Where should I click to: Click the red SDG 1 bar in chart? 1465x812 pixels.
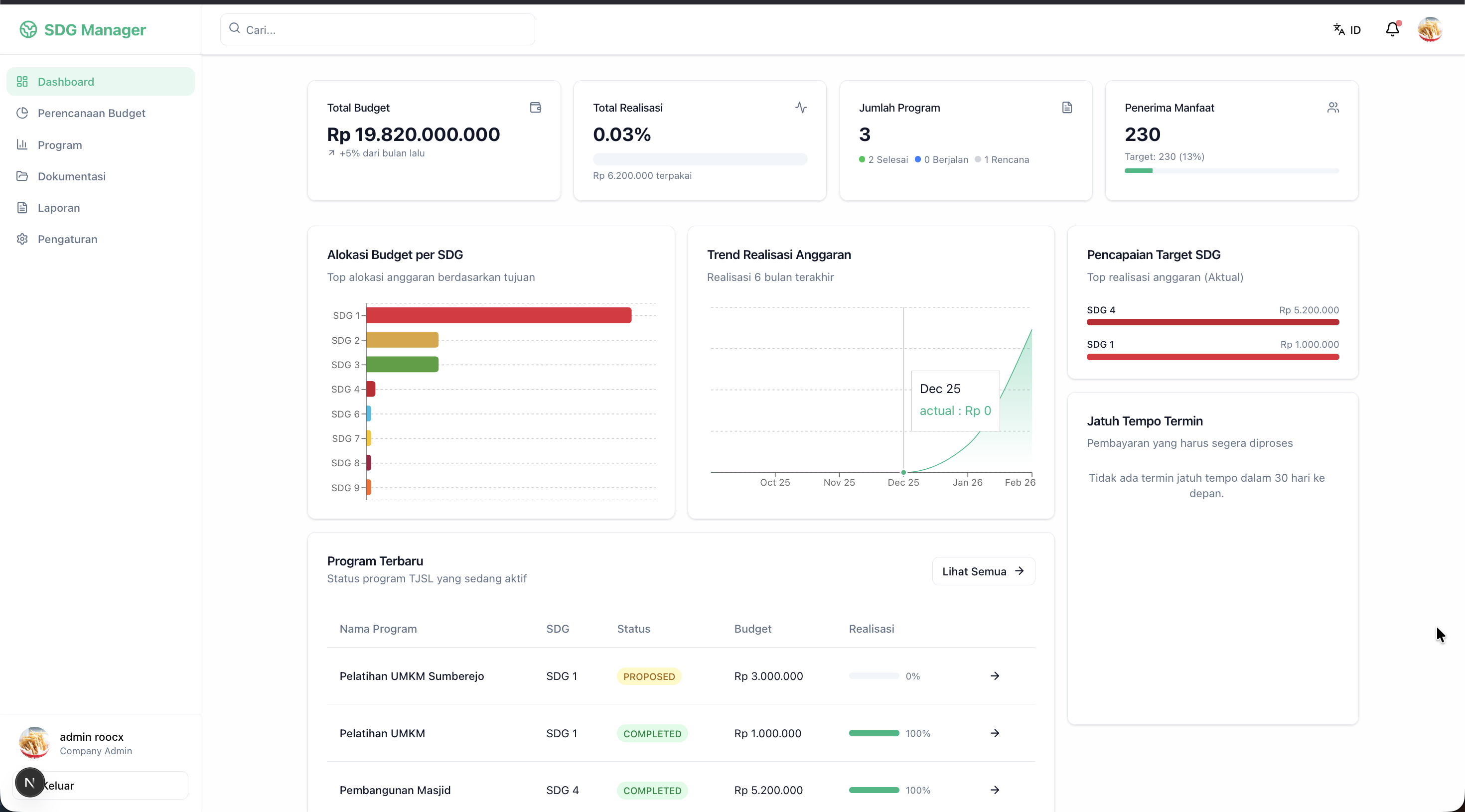pyautogui.click(x=498, y=315)
